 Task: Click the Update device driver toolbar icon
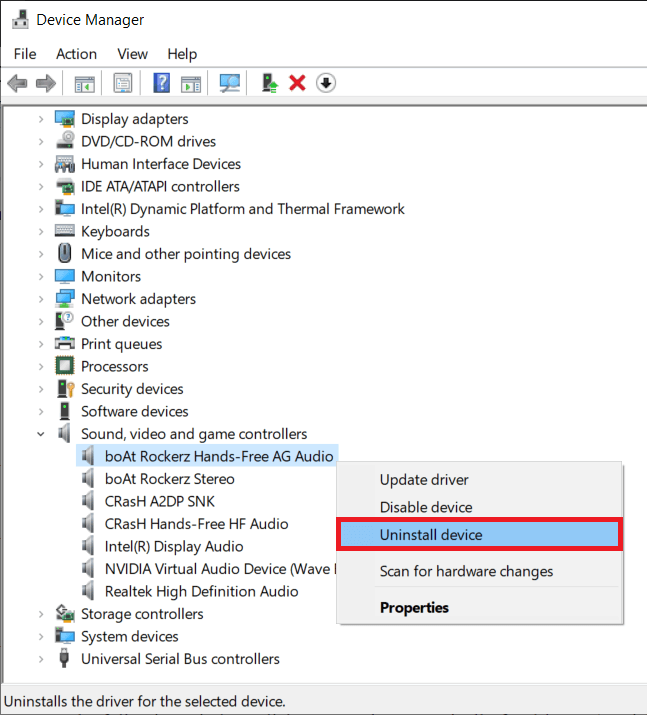coord(269,83)
